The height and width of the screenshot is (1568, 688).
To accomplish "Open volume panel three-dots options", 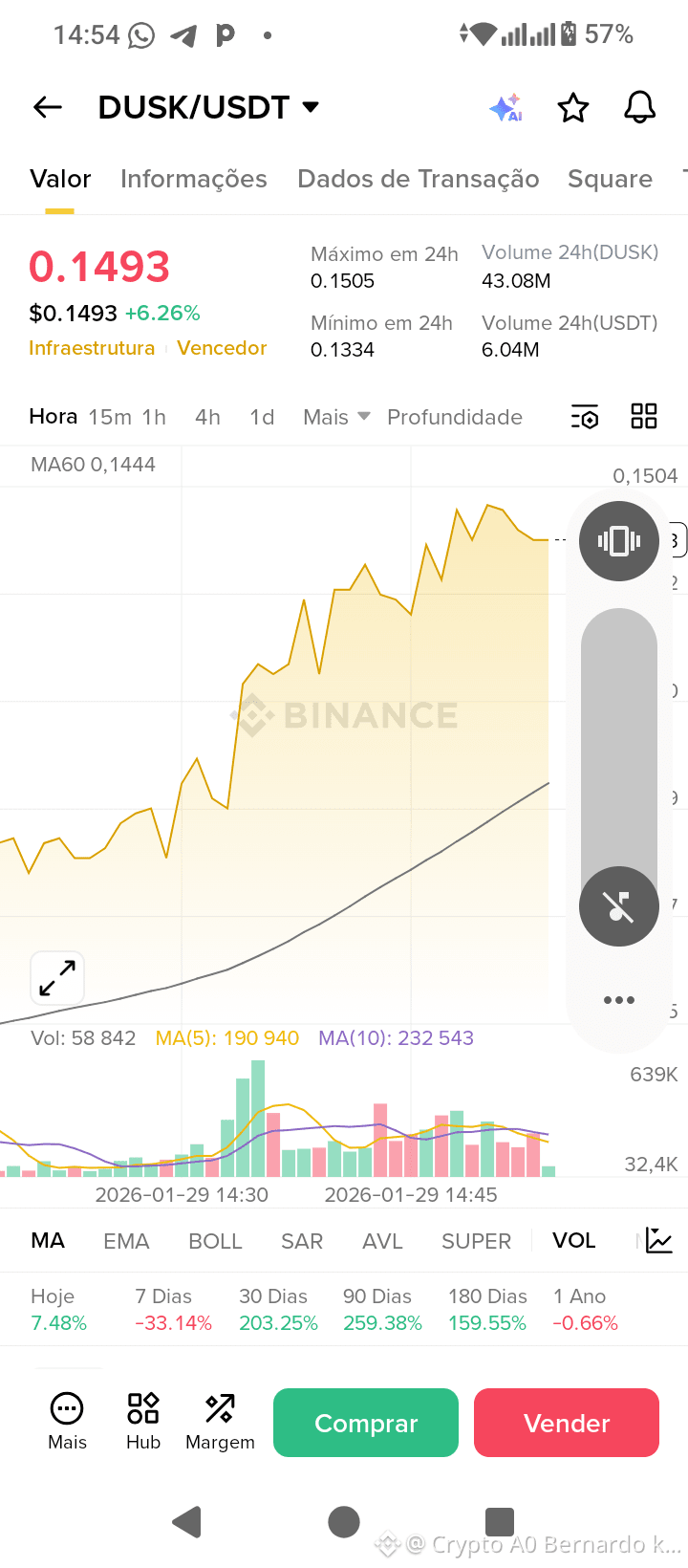I will click(618, 1000).
